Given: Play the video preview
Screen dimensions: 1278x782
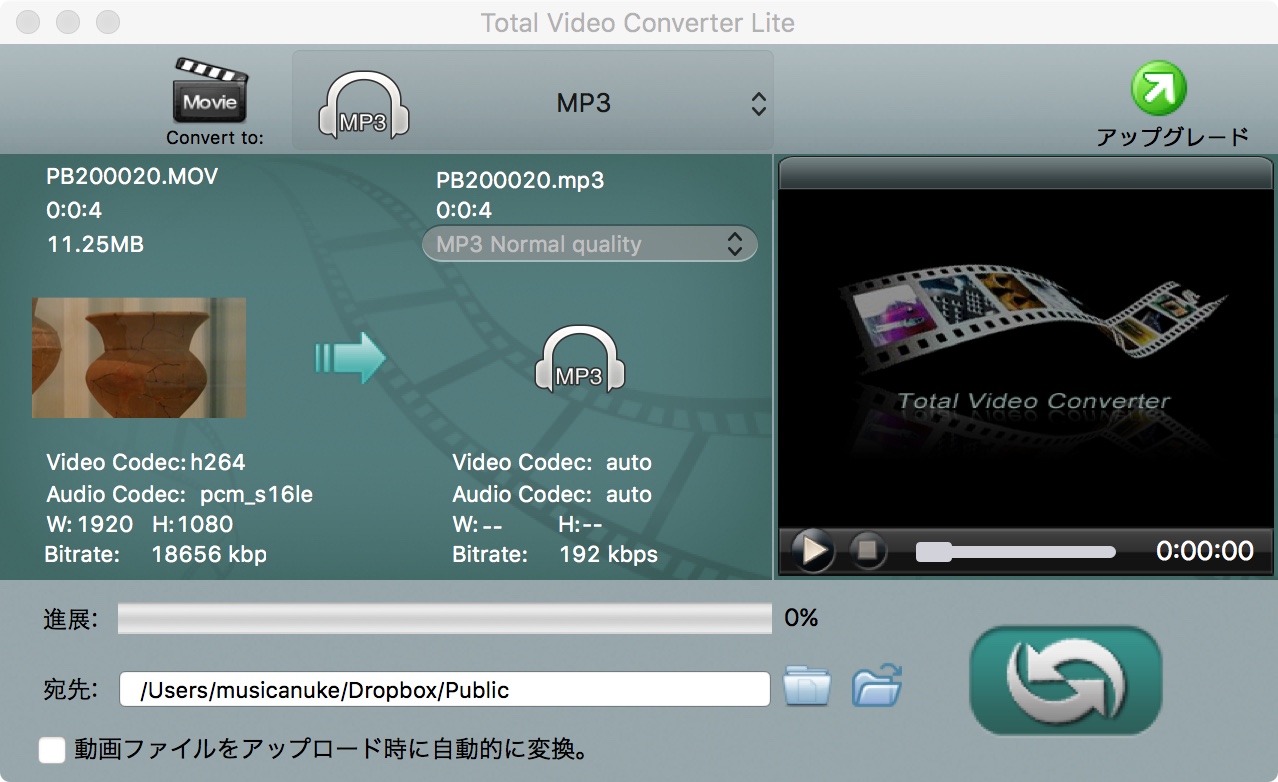Looking at the screenshot, I should (x=813, y=551).
